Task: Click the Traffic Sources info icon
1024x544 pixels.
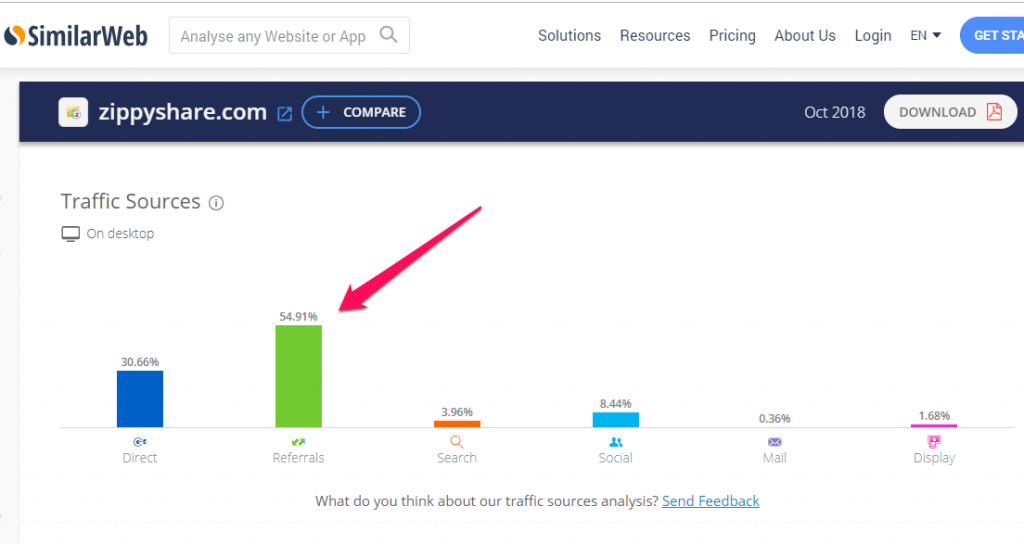Action: 216,203
